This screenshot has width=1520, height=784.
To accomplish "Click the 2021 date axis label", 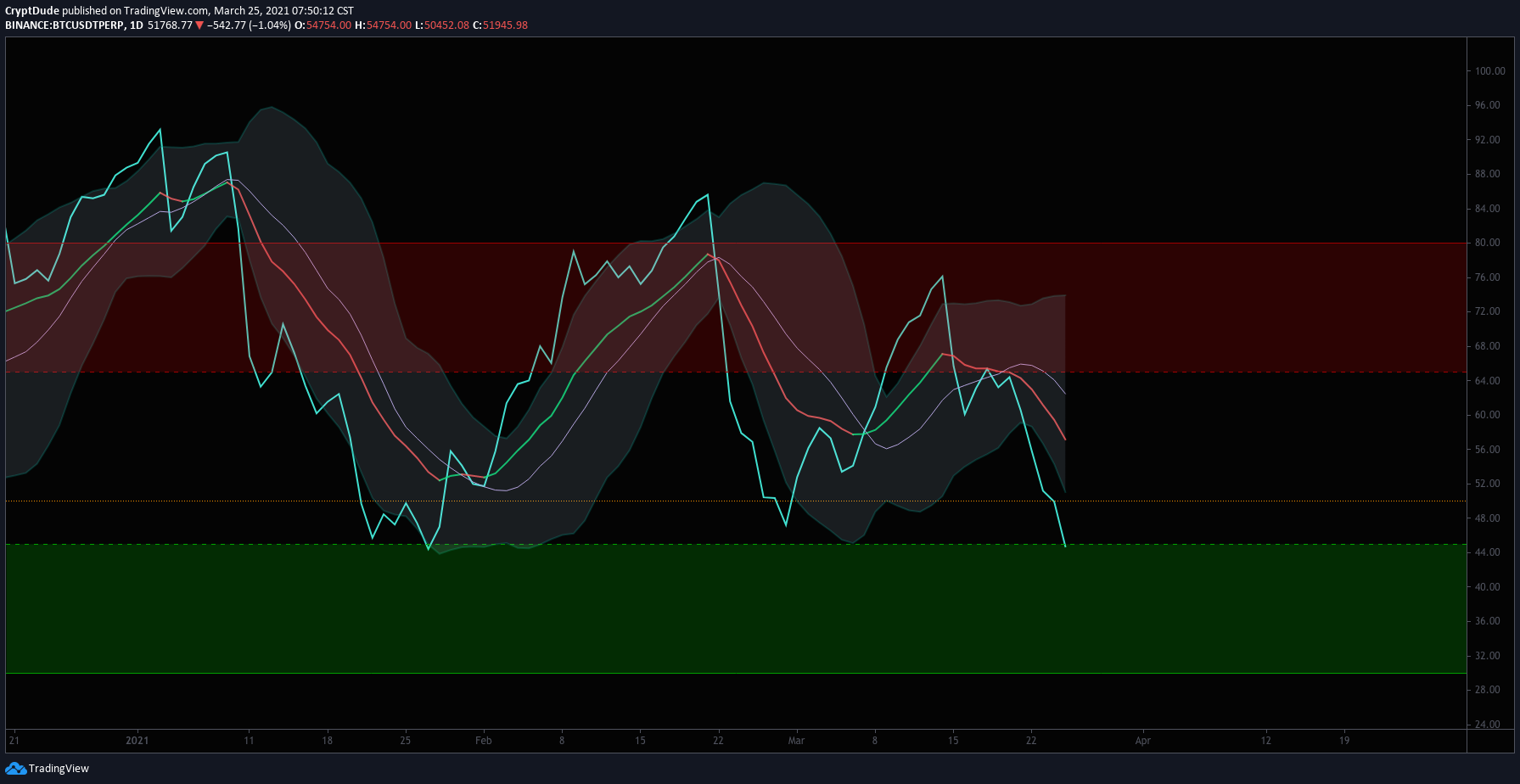I will pos(137,741).
